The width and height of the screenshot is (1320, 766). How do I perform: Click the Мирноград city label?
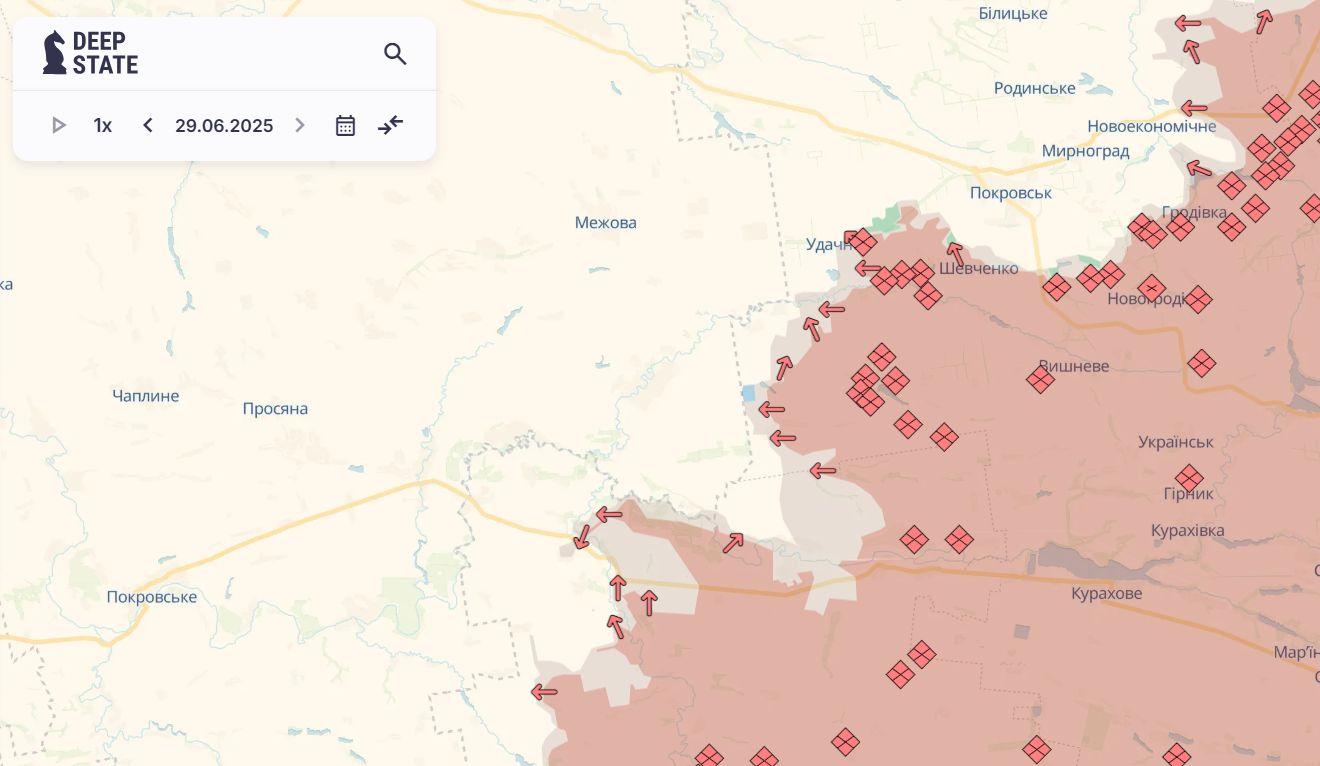point(1085,152)
